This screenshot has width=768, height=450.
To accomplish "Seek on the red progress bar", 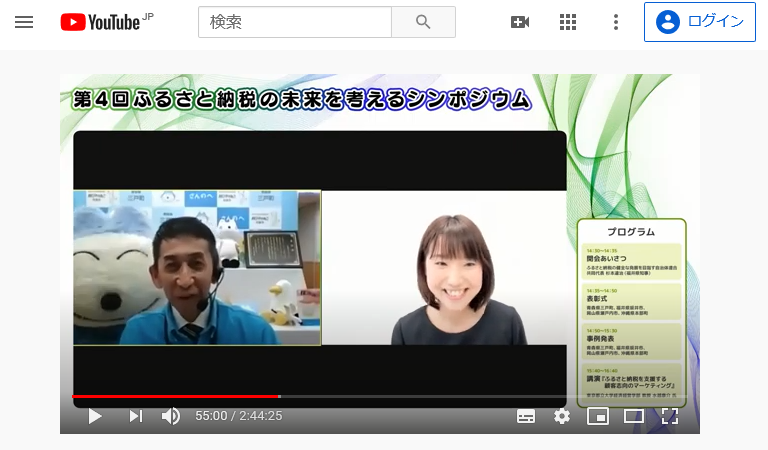I will tap(176, 396).
